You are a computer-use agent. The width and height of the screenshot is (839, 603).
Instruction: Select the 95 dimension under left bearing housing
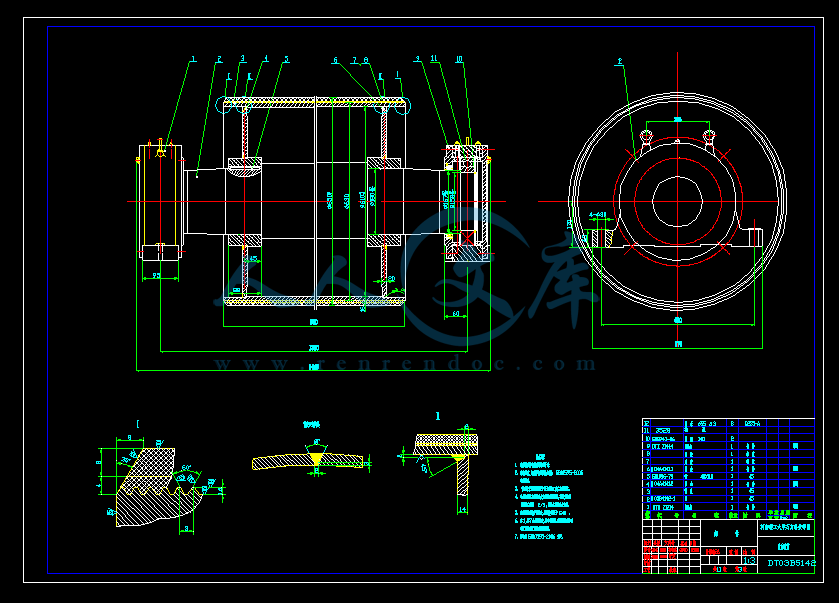coord(156,276)
